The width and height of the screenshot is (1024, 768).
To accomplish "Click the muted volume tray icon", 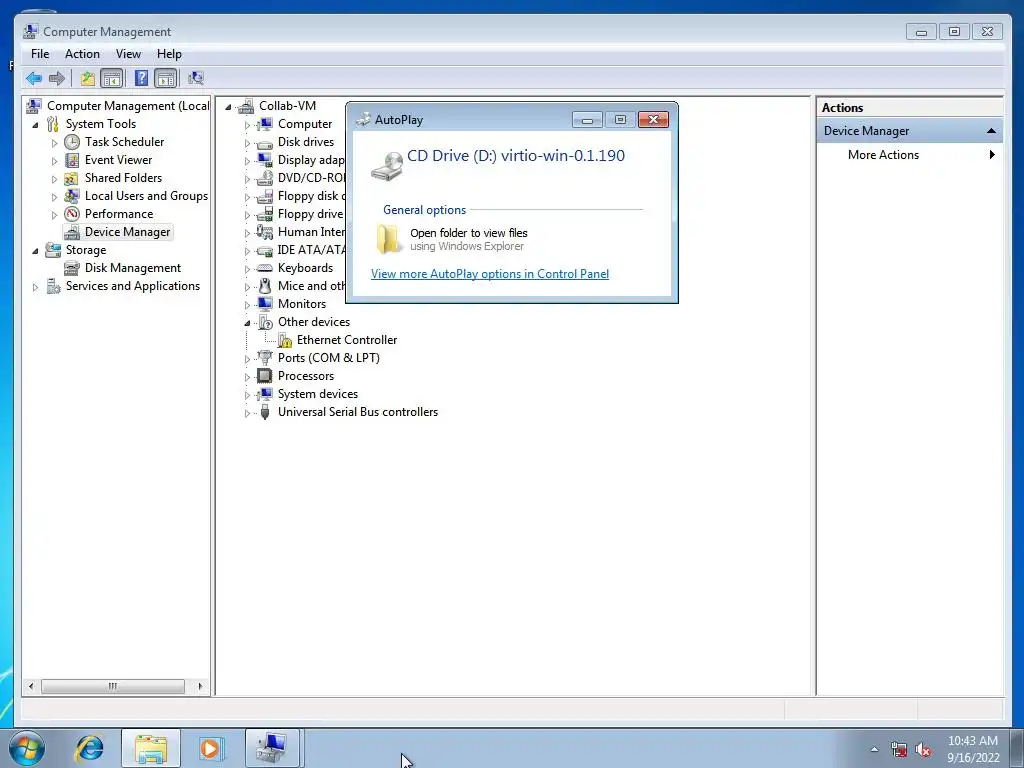I will [923, 750].
